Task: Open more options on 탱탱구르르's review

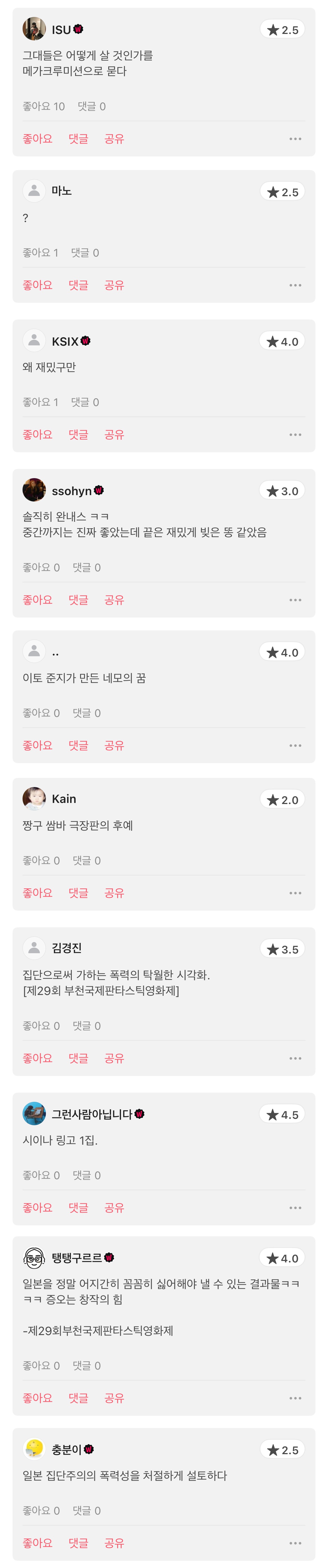Action: [x=295, y=1398]
